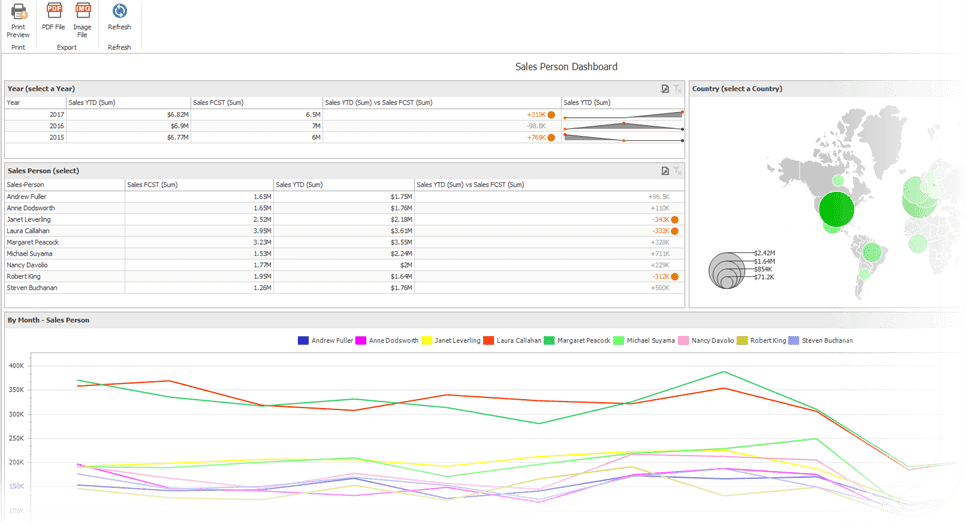Click Laura Callahan red legend swatch

[x=488, y=340]
